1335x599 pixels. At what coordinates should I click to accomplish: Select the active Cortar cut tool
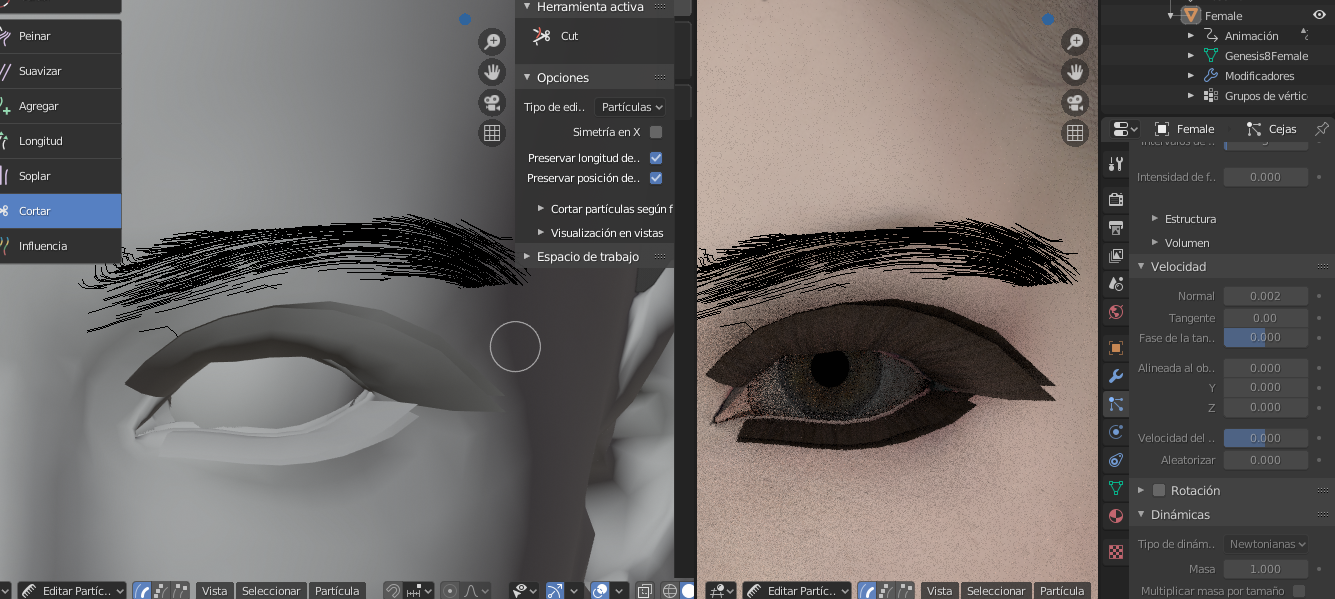[60, 211]
